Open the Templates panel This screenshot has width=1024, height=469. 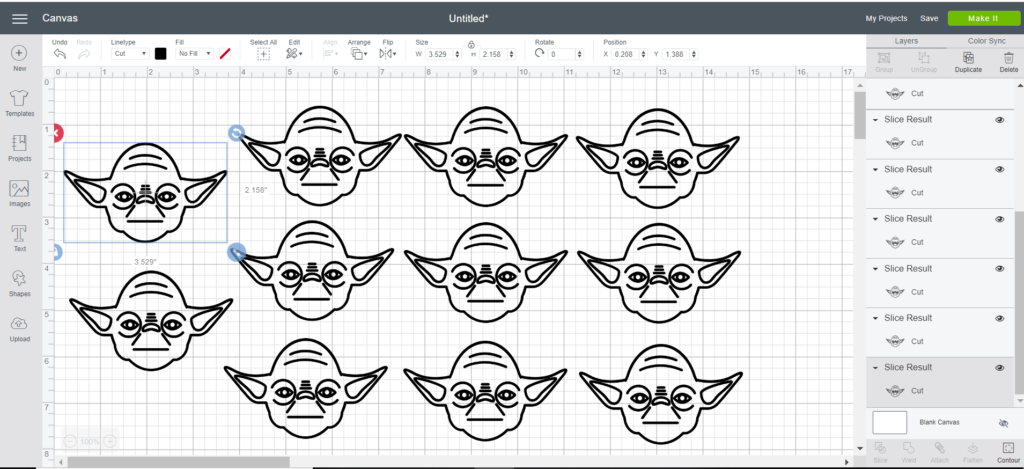(19, 103)
